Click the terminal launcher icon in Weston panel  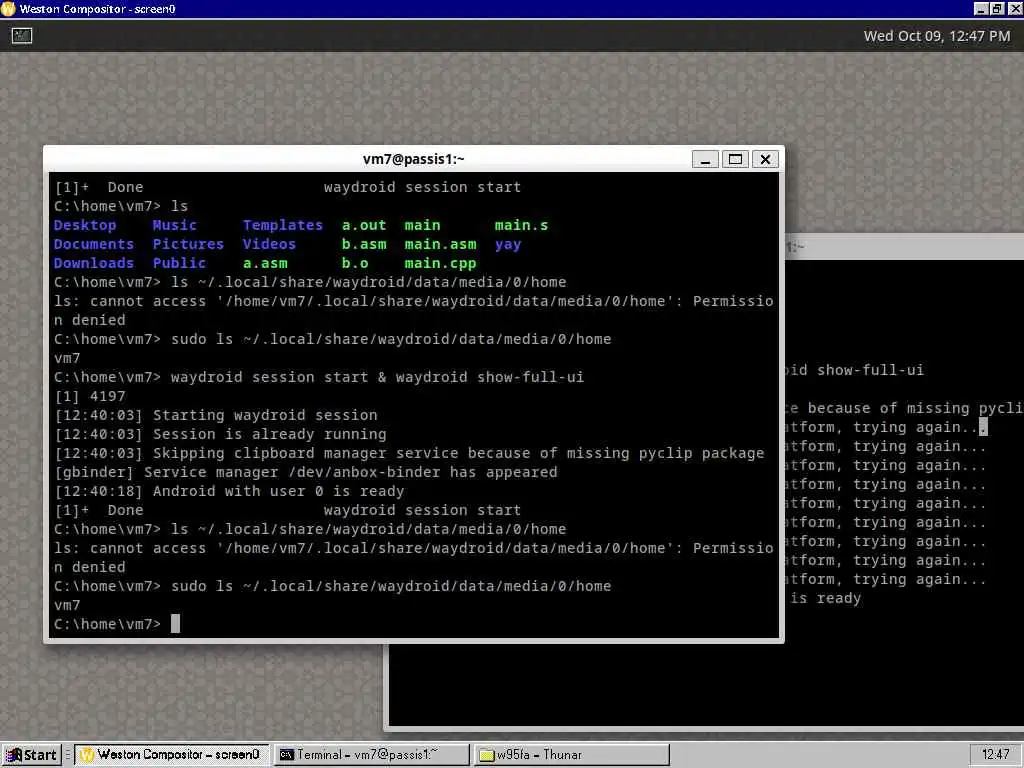coord(22,36)
